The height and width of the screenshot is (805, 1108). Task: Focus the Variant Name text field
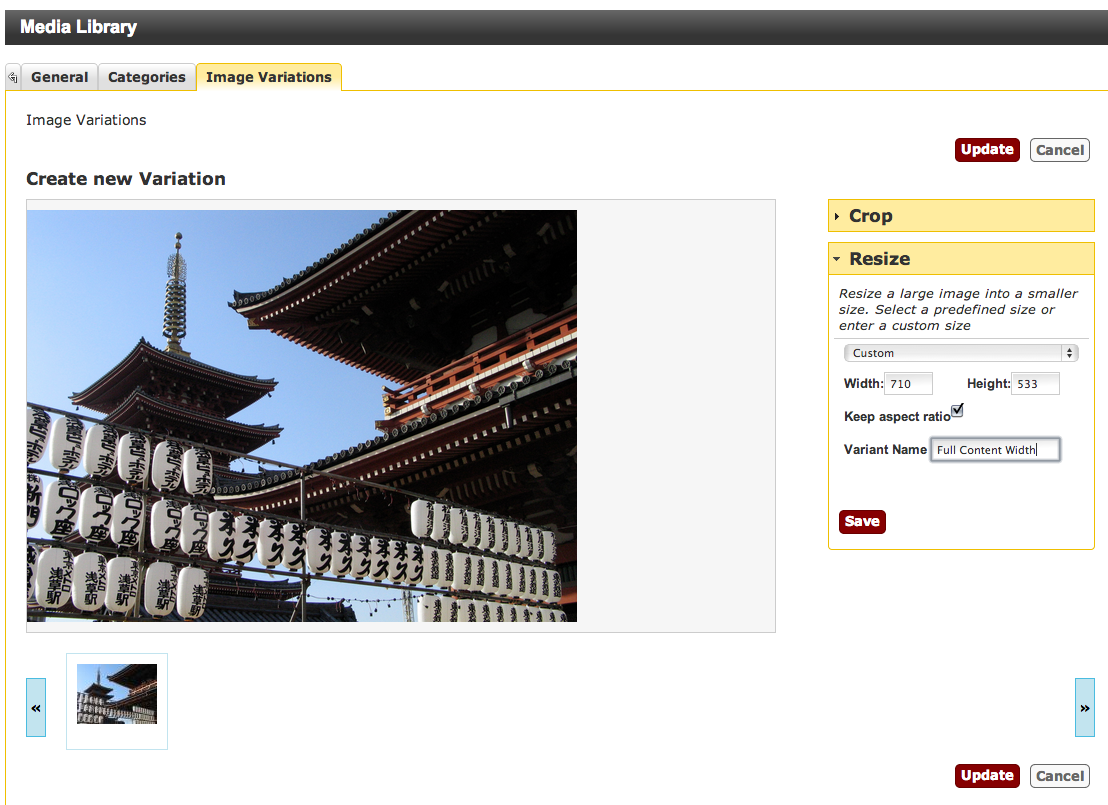tap(995, 450)
